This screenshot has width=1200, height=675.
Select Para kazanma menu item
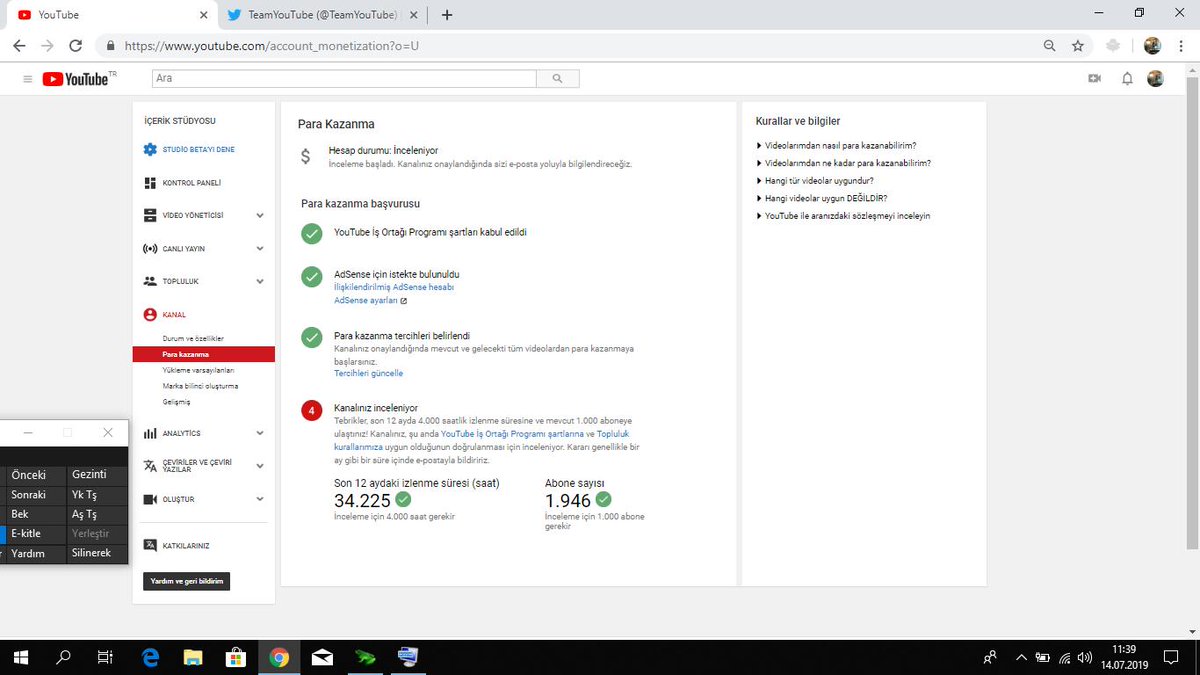tap(203, 354)
